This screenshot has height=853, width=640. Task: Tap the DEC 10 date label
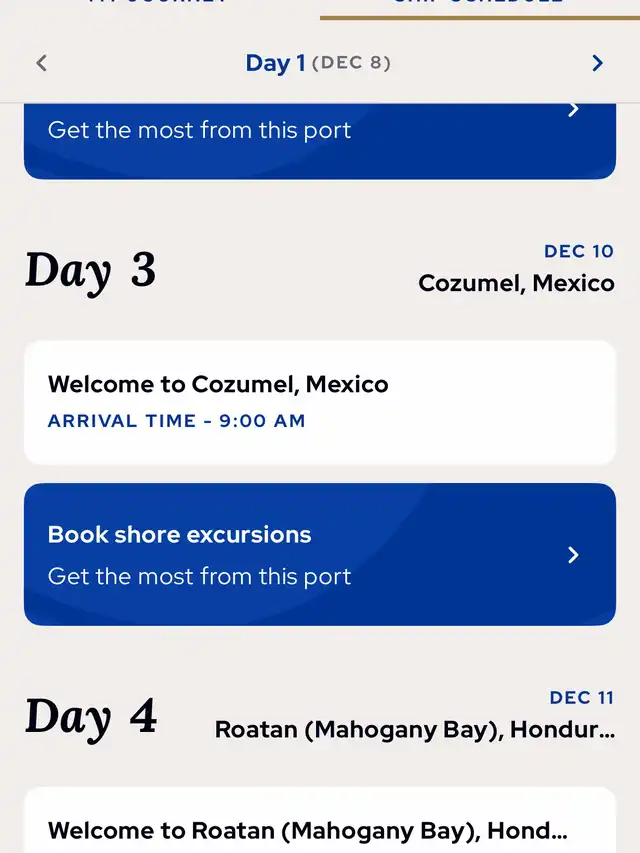coord(579,251)
